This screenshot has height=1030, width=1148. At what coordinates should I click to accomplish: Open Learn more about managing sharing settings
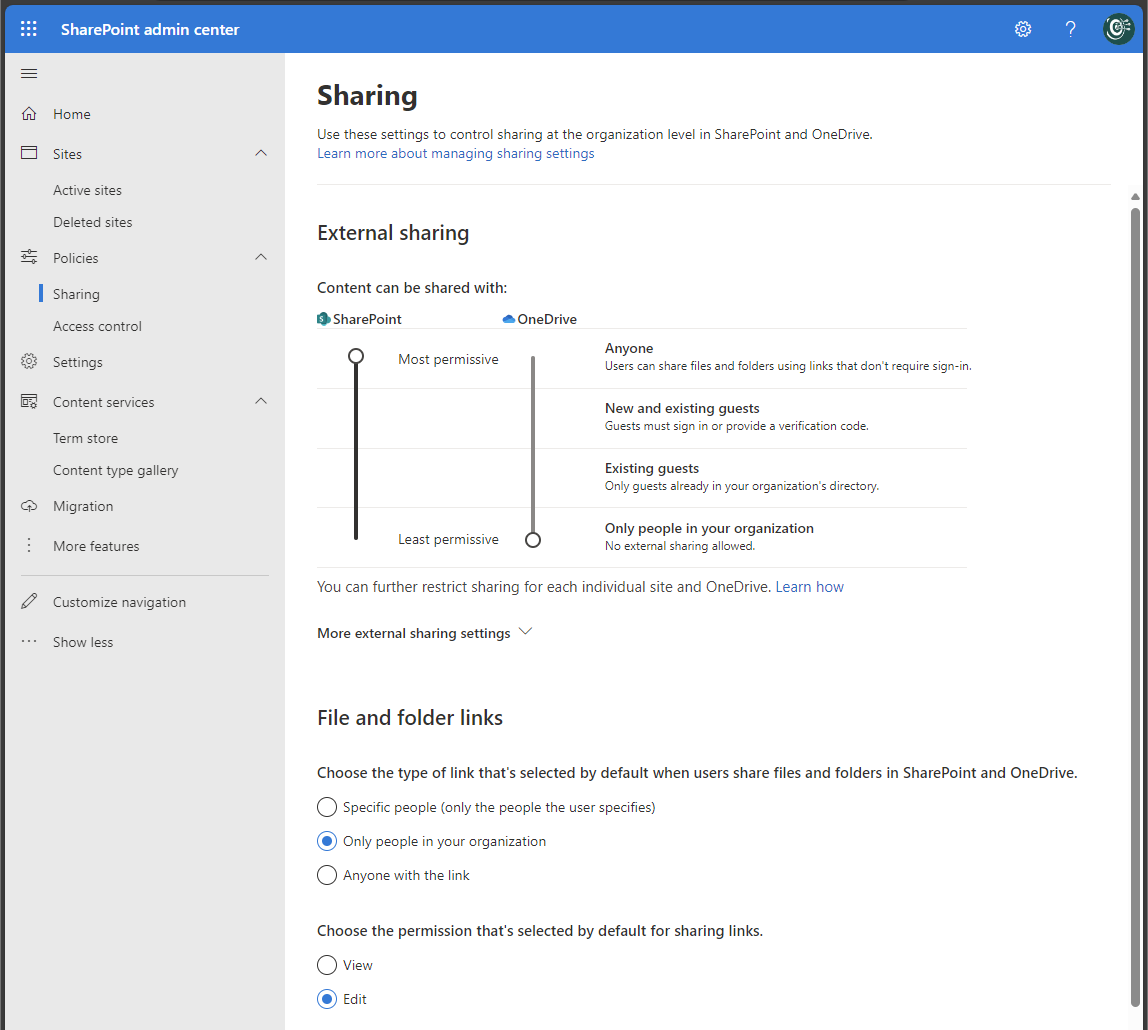(455, 153)
